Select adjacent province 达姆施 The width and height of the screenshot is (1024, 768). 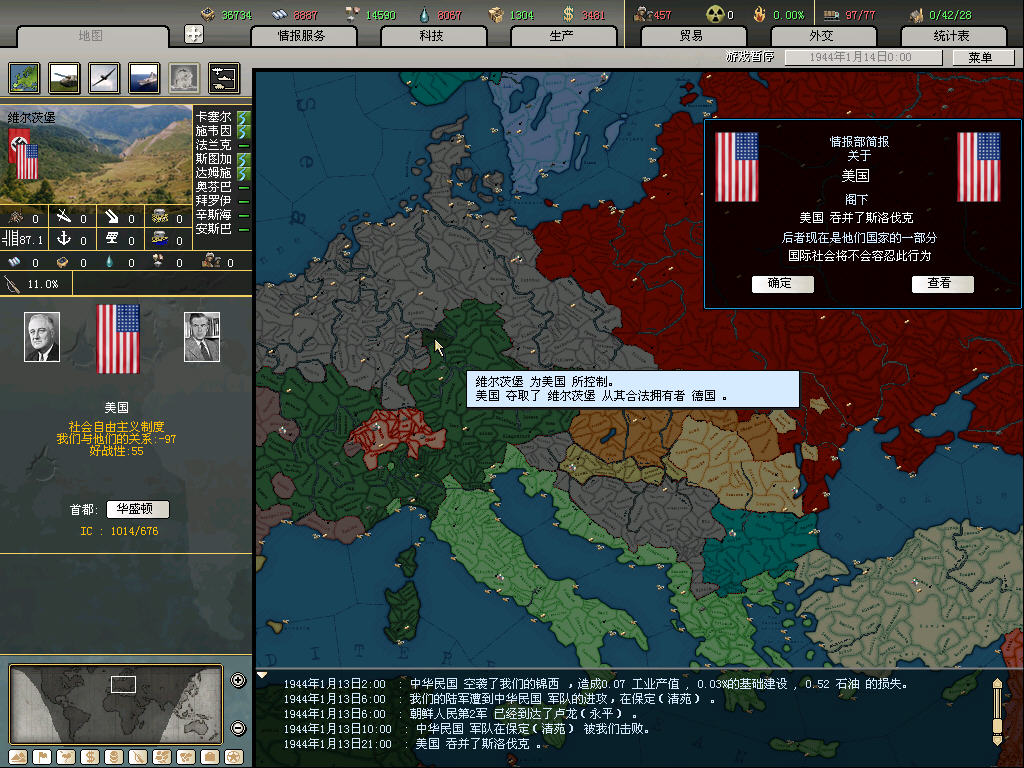pyautogui.click(x=213, y=173)
